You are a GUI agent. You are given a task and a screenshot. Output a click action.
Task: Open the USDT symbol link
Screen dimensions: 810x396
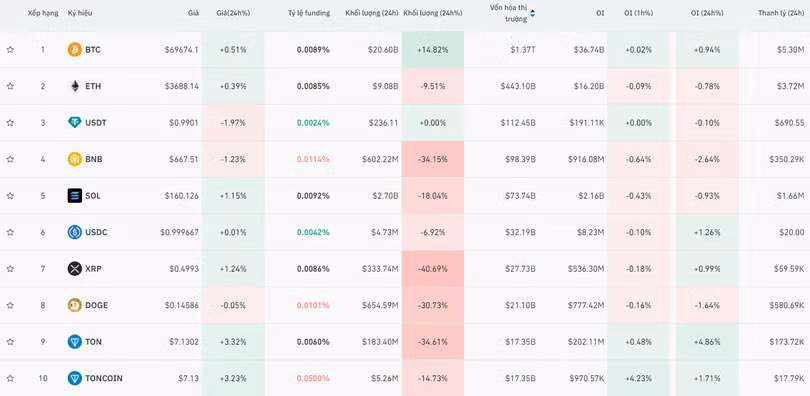(x=96, y=123)
